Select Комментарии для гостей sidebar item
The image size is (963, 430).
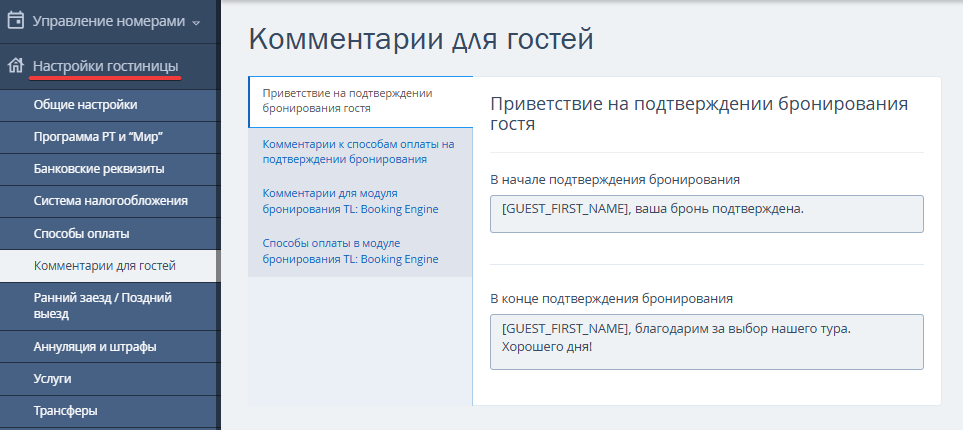point(110,266)
